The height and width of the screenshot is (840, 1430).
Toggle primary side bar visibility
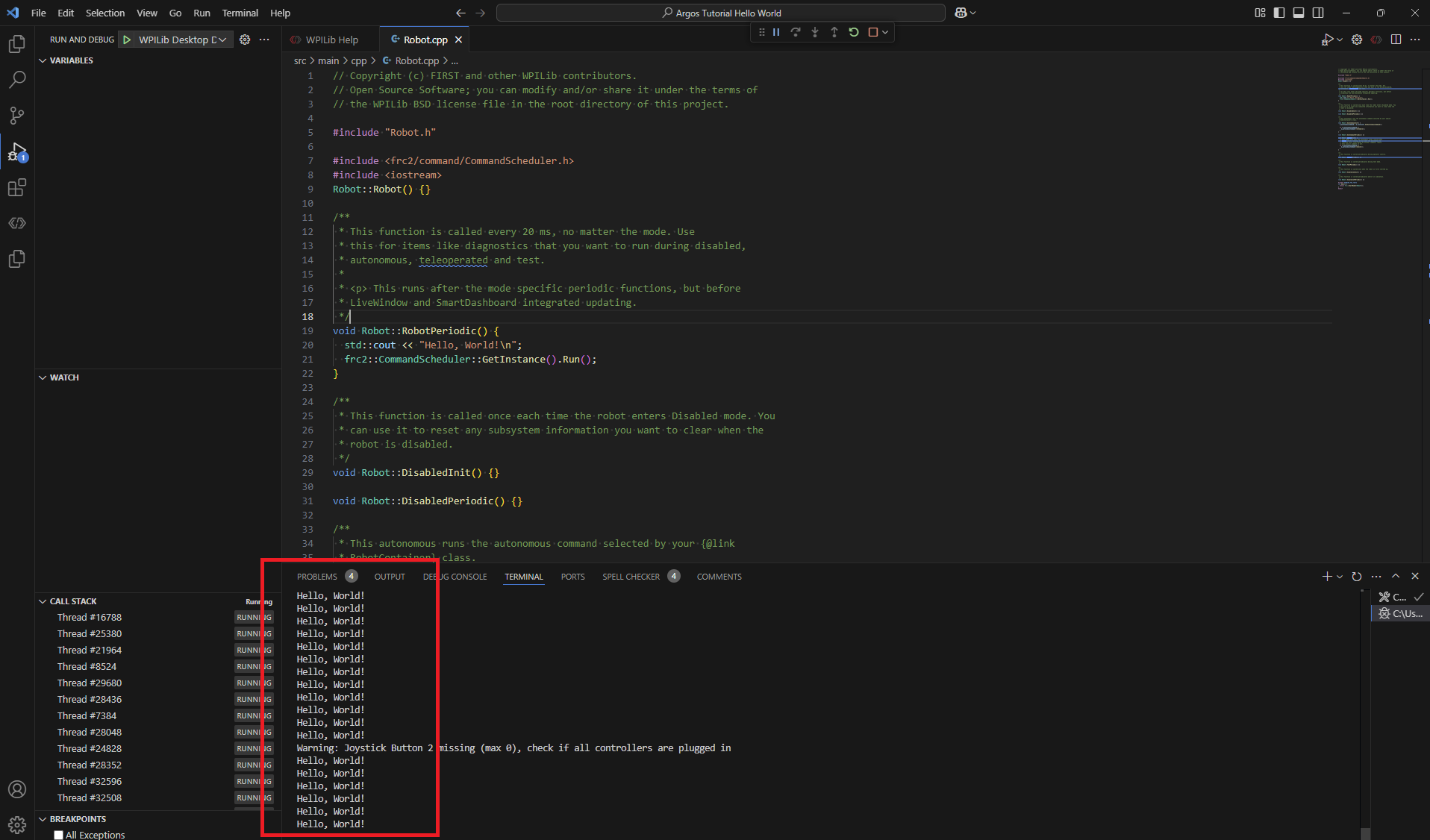(1279, 13)
